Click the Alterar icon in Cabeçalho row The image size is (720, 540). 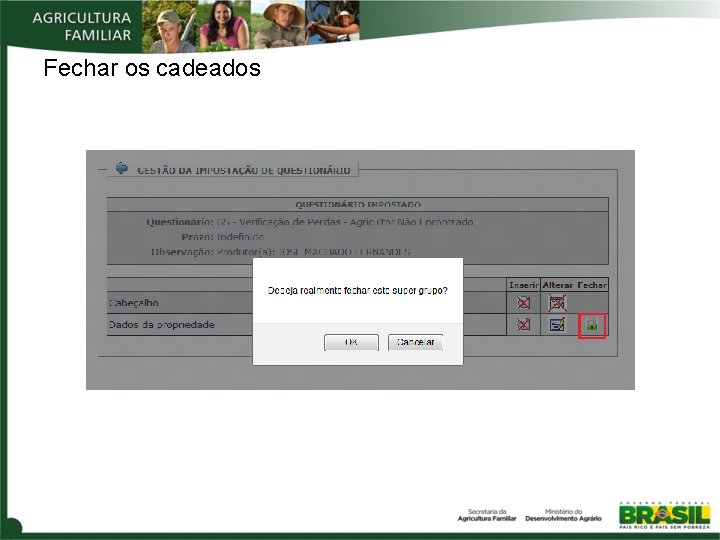pyautogui.click(x=557, y=303)
